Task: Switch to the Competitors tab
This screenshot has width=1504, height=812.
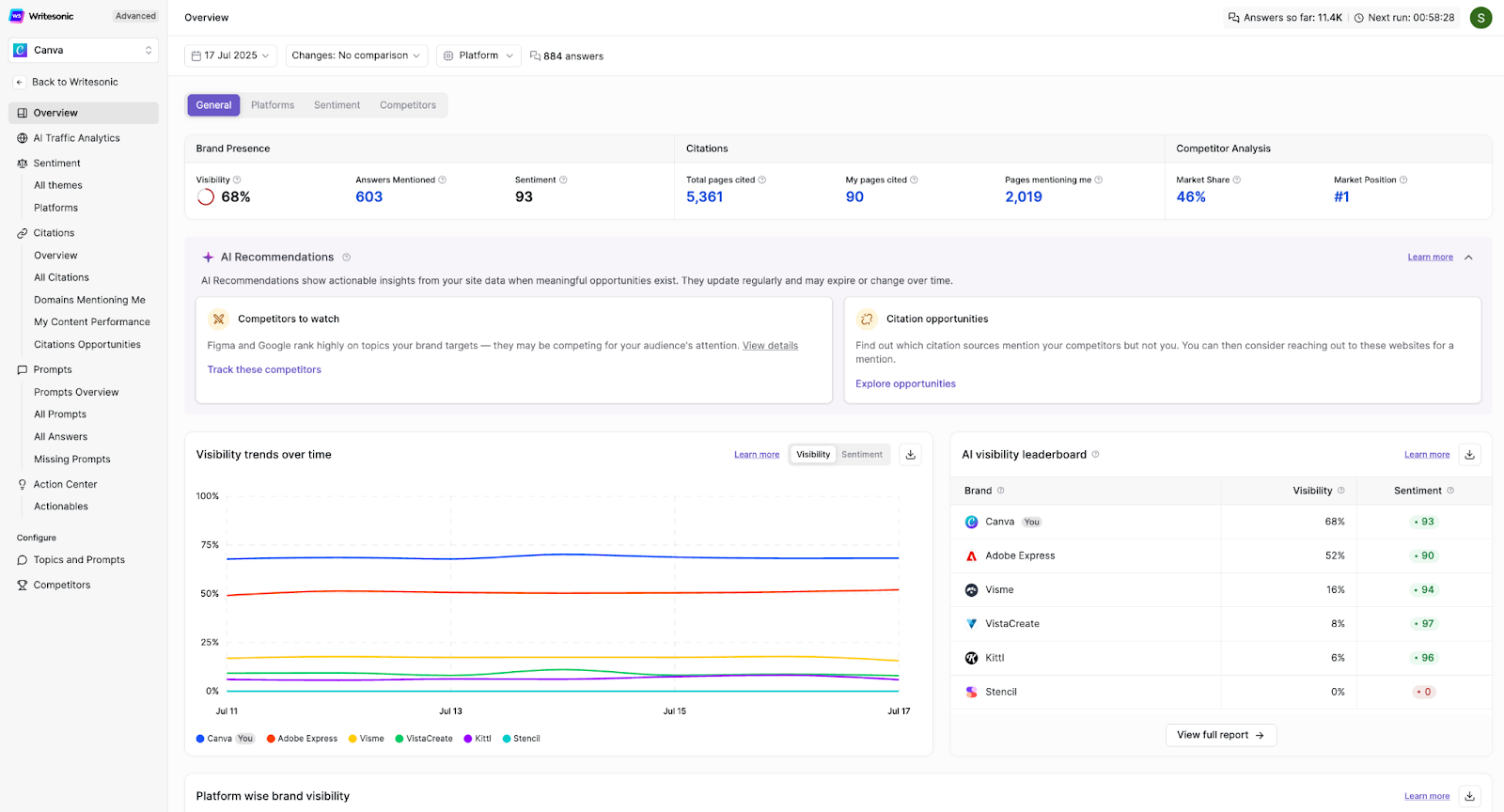Action: pyautogui.click(x=407, y=105)
